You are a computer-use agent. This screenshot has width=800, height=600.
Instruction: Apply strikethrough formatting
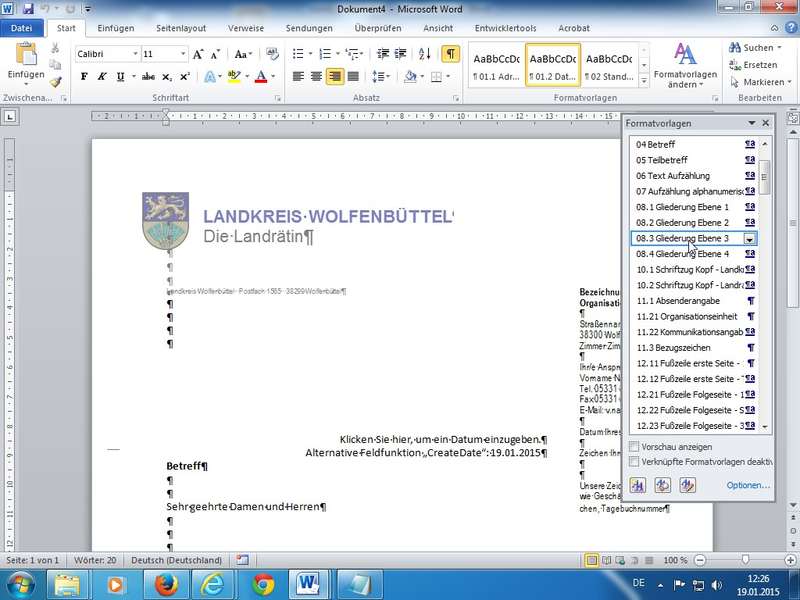coord(148,77)
